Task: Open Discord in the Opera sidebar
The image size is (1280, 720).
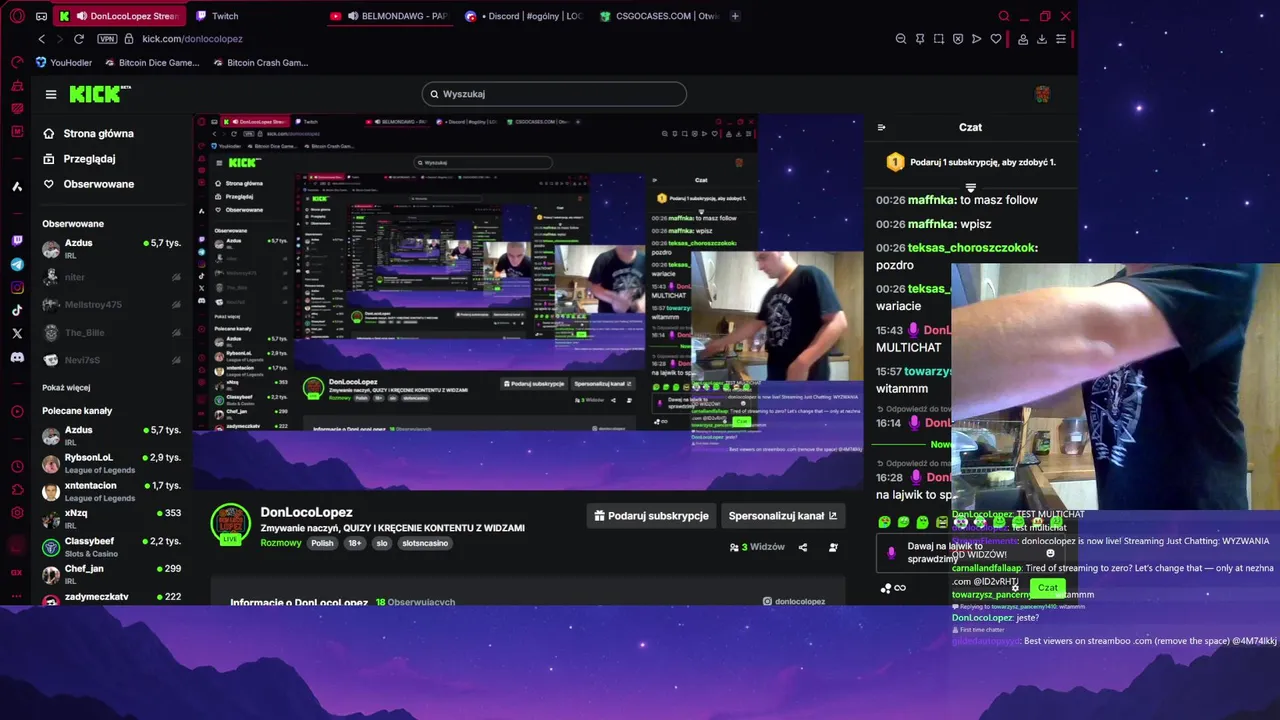Action: coord(17,357)
